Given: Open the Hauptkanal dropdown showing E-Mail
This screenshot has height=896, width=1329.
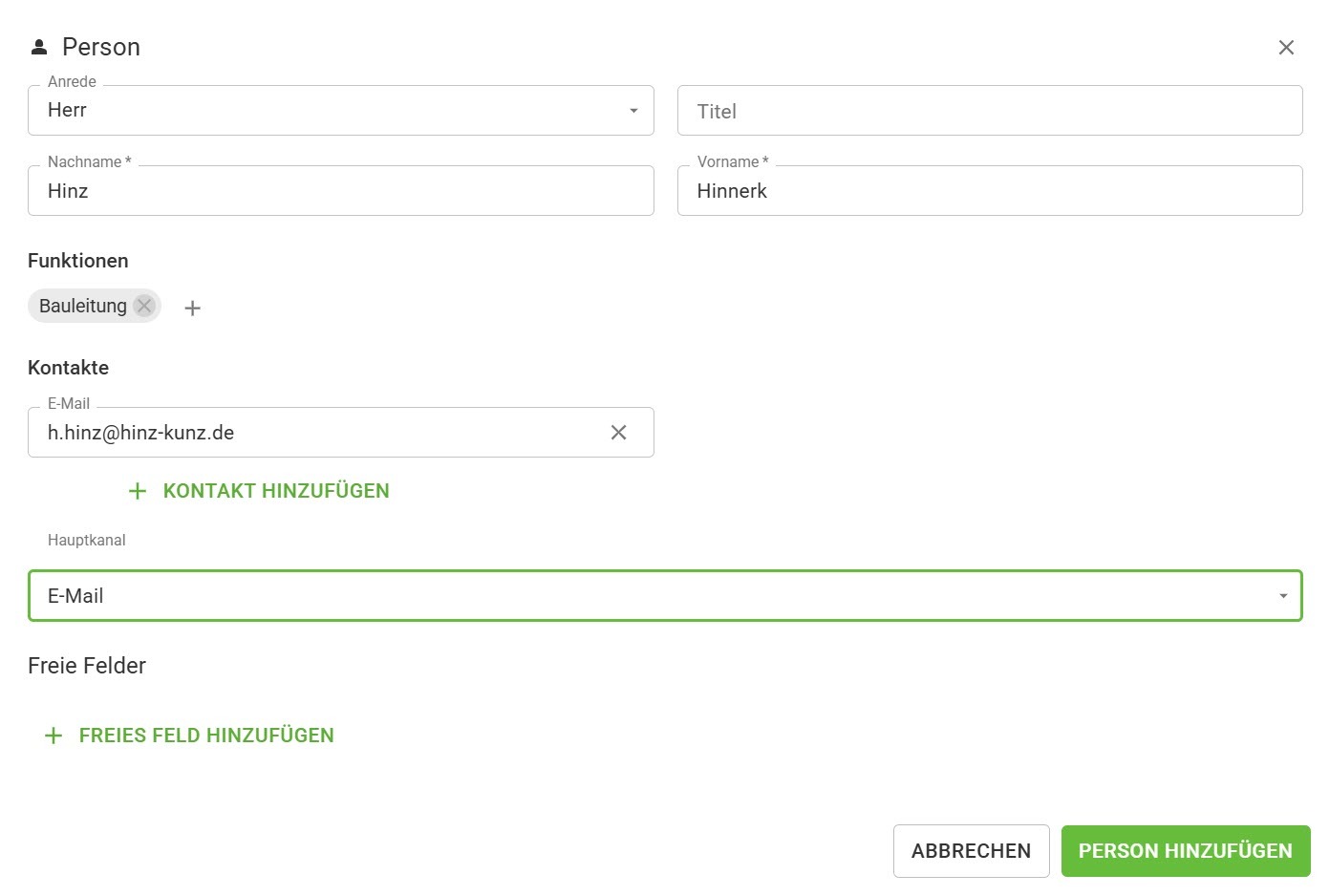Looking at the screenshot, I should [x=650, y=596].
